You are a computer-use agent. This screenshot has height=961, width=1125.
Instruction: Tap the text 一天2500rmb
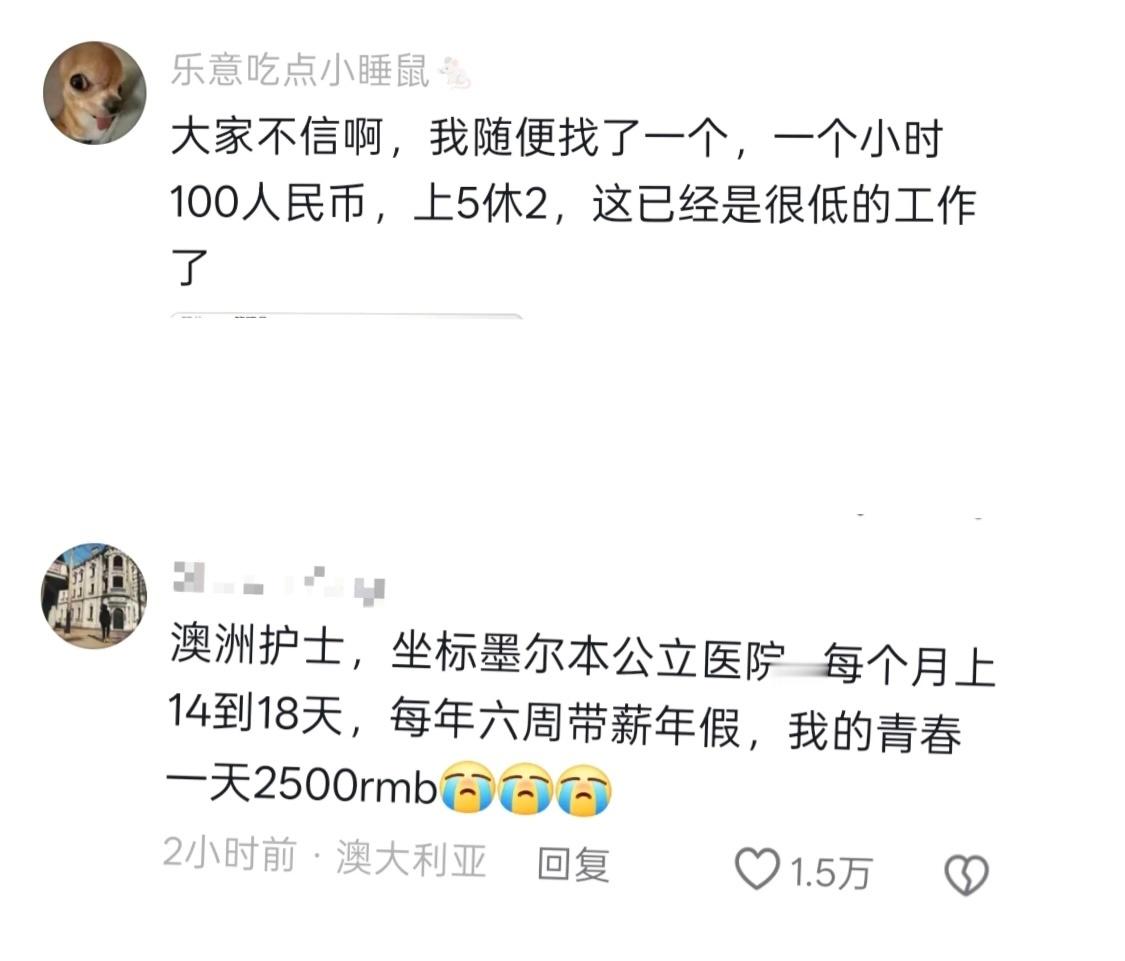[301, 784]
